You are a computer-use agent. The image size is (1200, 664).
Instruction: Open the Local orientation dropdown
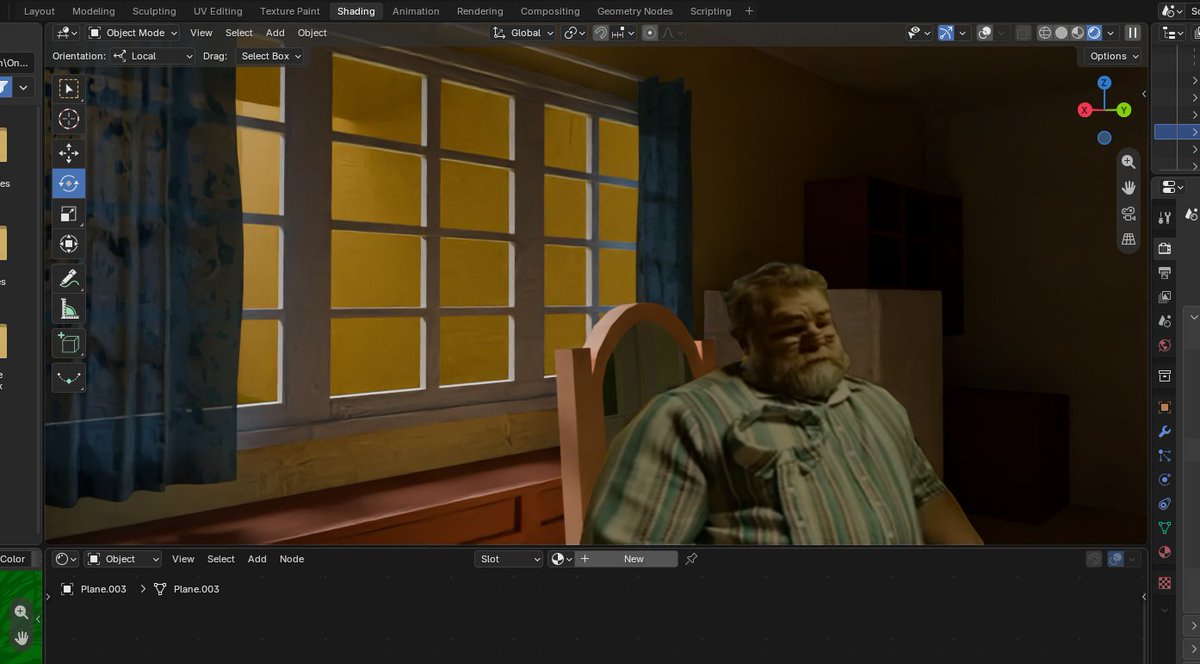click(153, 56)
